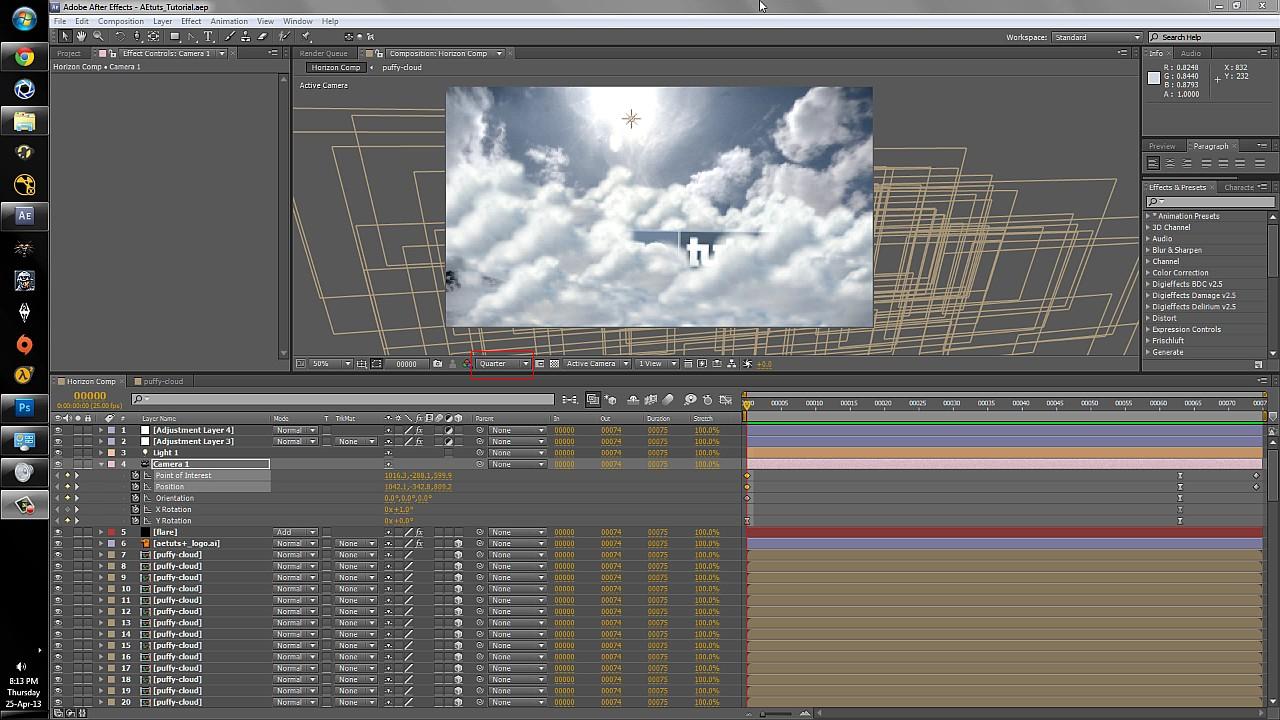Switch to puffy-cloud timeline tab
Screen dimensions: 1280x720
163,381
